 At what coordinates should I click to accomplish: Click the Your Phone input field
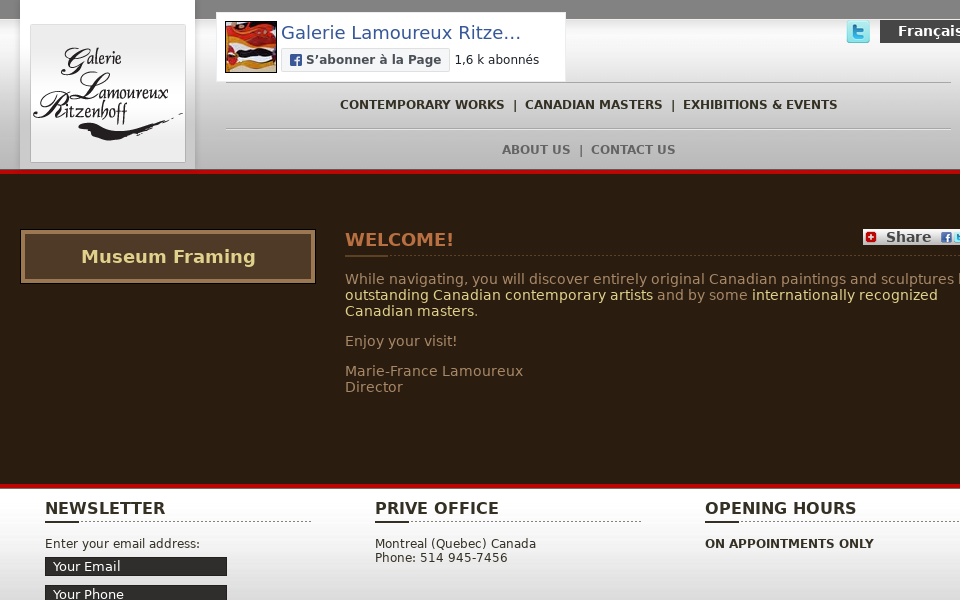click(x=135, y=594)
